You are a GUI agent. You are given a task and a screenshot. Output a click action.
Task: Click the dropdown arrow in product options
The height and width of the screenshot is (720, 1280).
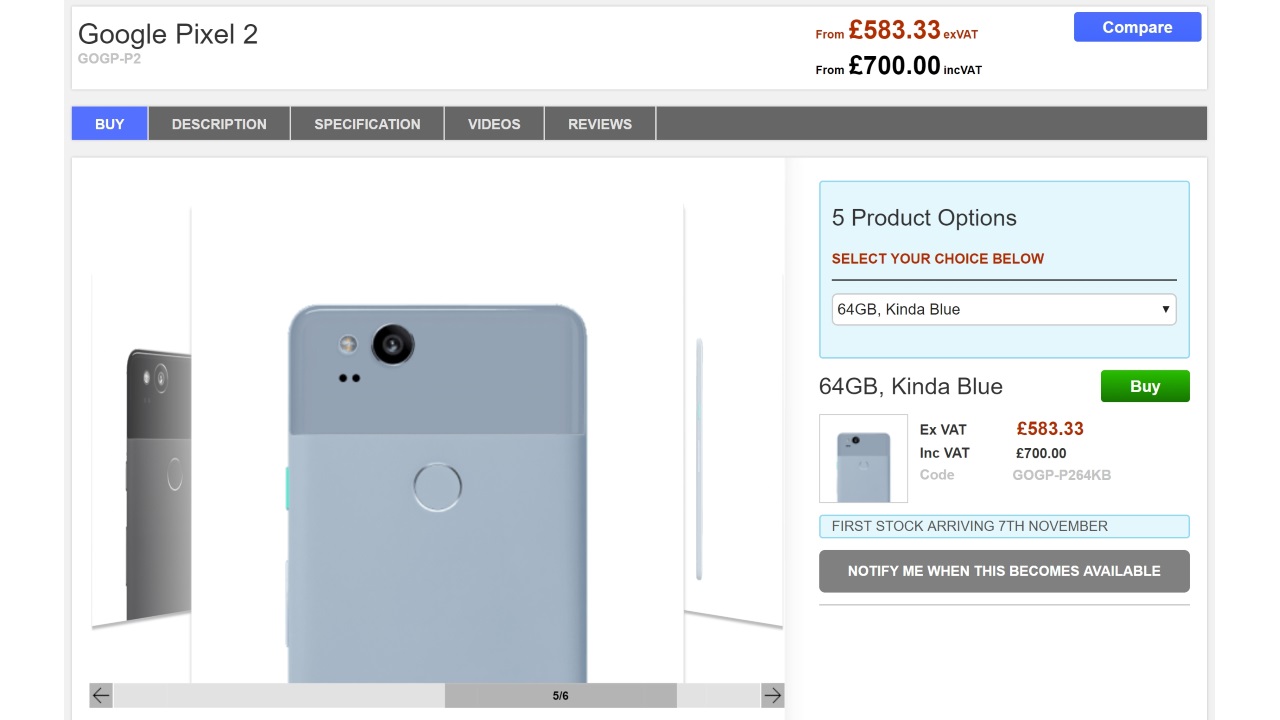[x=1165, y=309]
